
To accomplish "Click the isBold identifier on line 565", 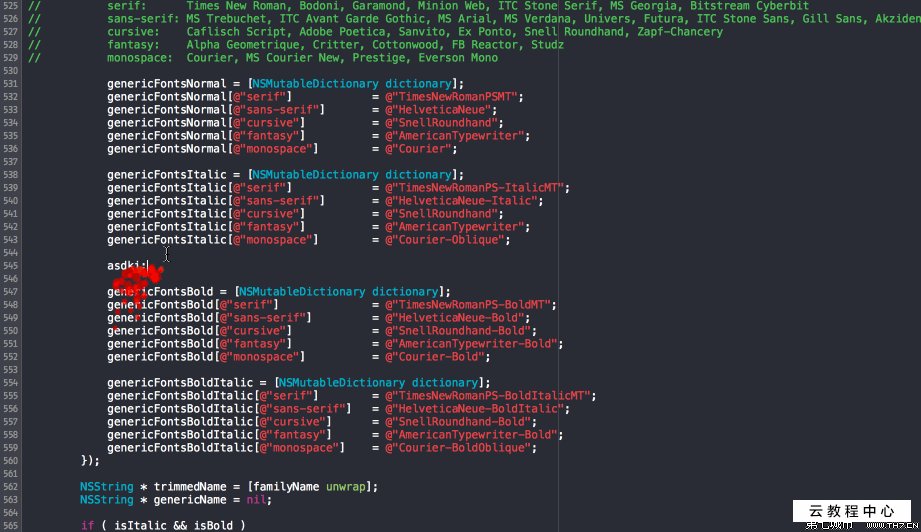I will click(x=213, y=525).
